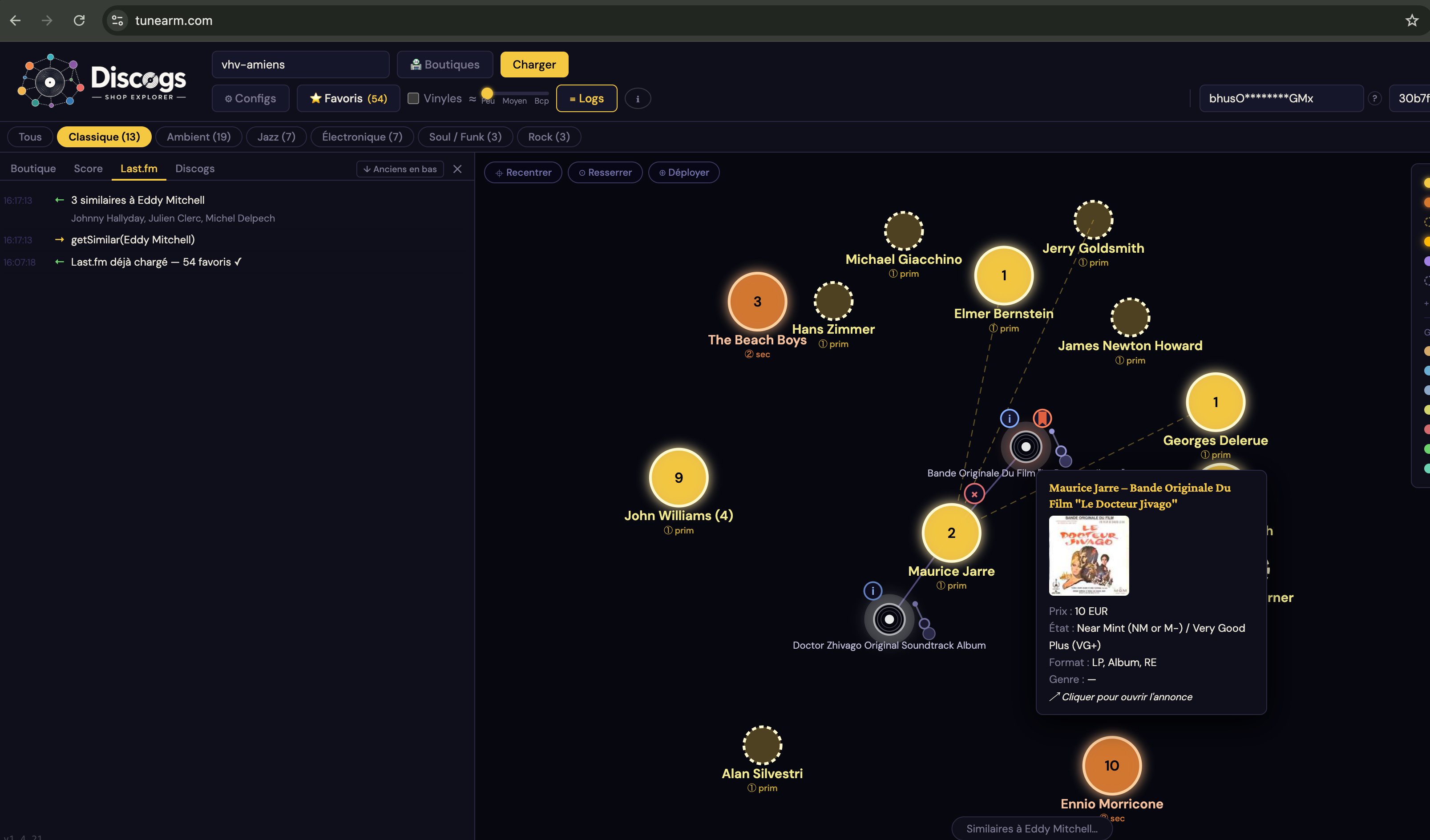Go back in browser history
1430x840 pixels.
click(x=15, y=20)
